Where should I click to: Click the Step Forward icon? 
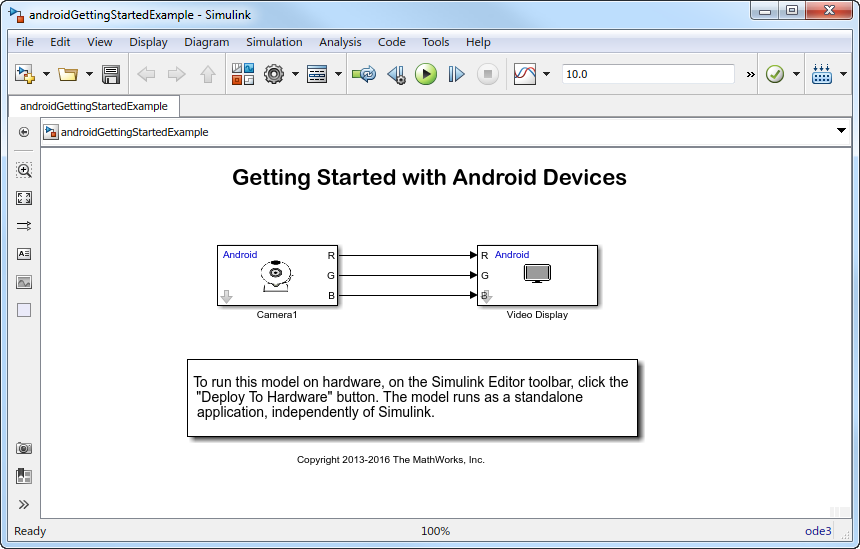coord(456,74)
